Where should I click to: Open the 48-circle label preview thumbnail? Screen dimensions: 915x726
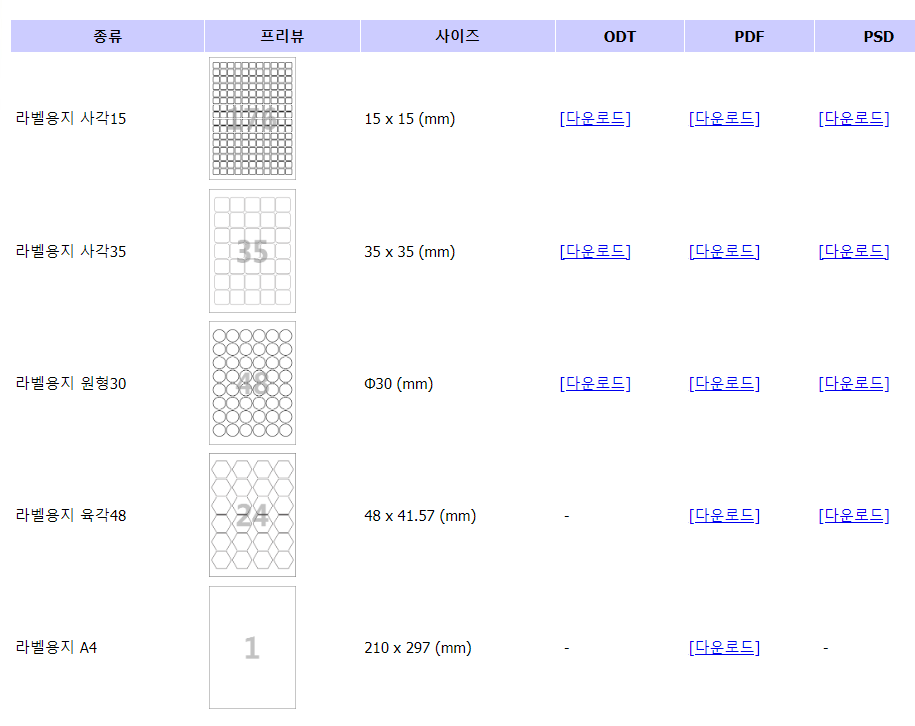(252, 383)
